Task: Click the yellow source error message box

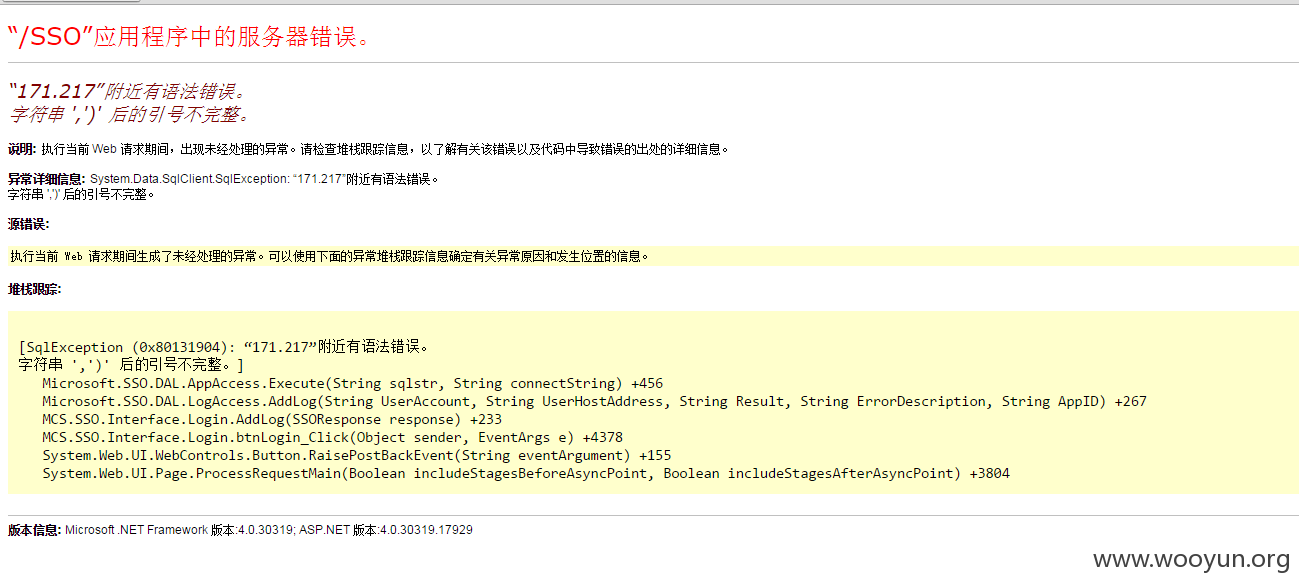Action: click(x=653, y=256)
